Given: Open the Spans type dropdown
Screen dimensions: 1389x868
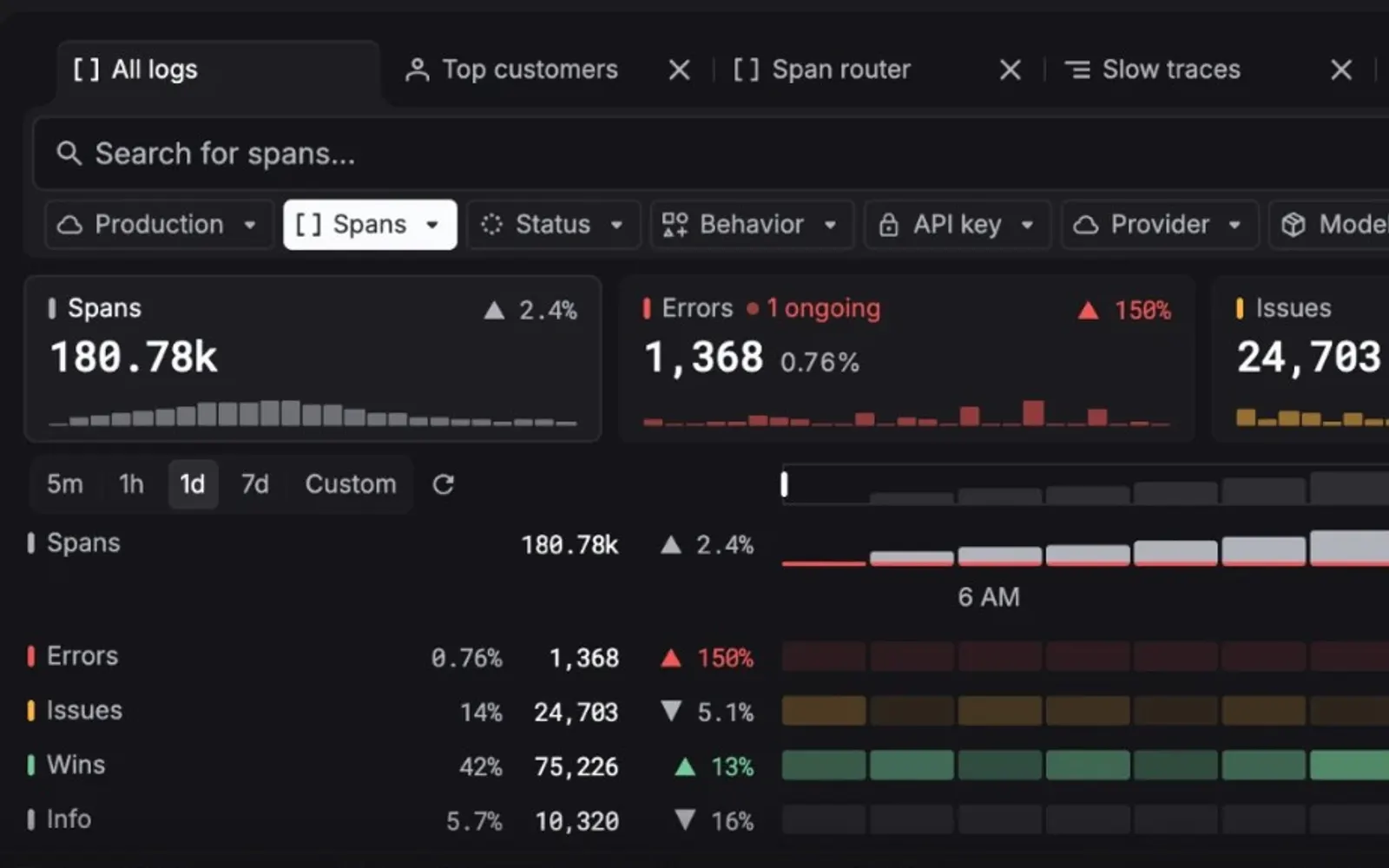Looking at the screenshot, I should pyautogui.click(x=370, y=225).
